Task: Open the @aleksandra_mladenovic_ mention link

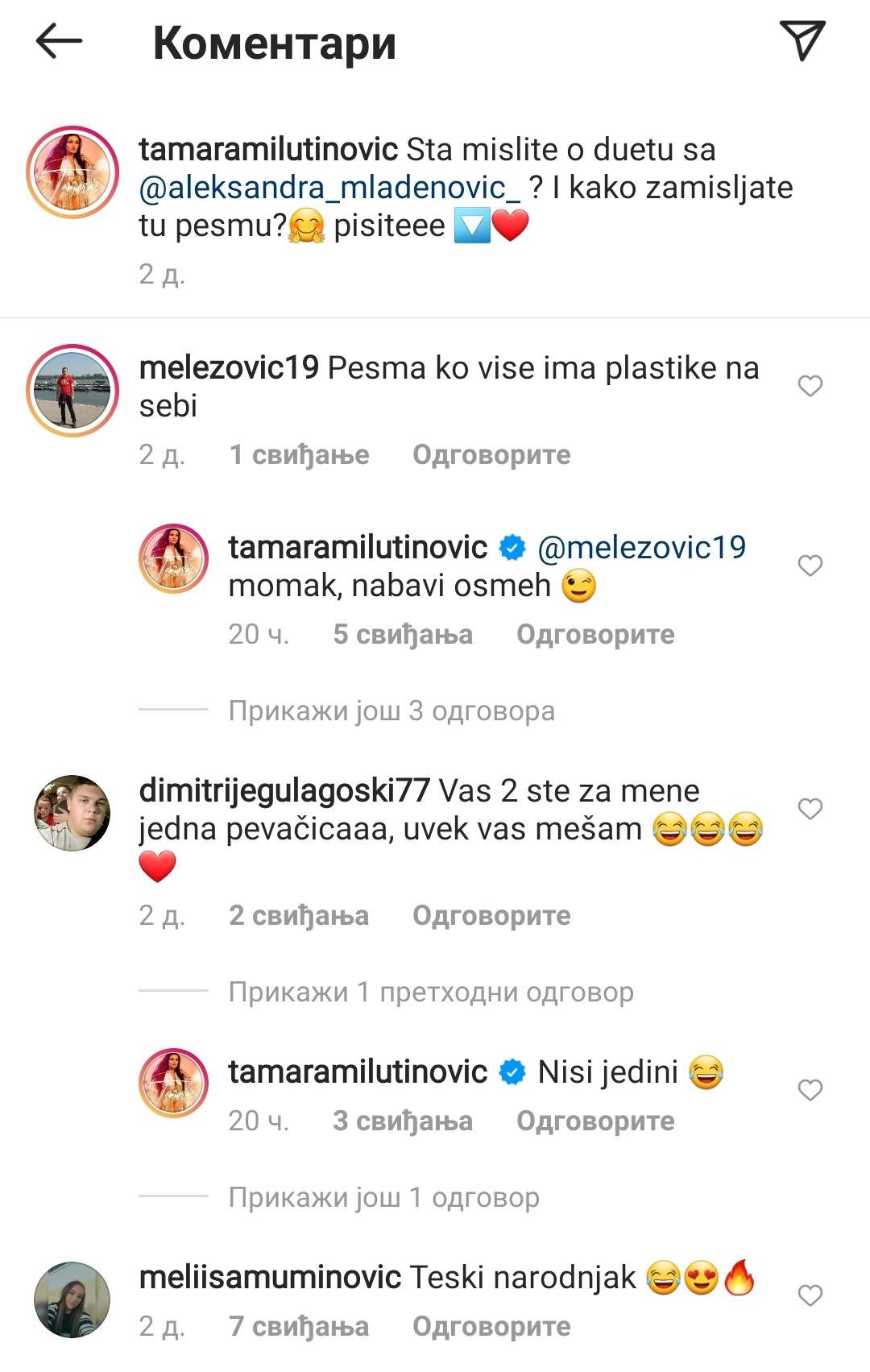Action: [329, 187]
